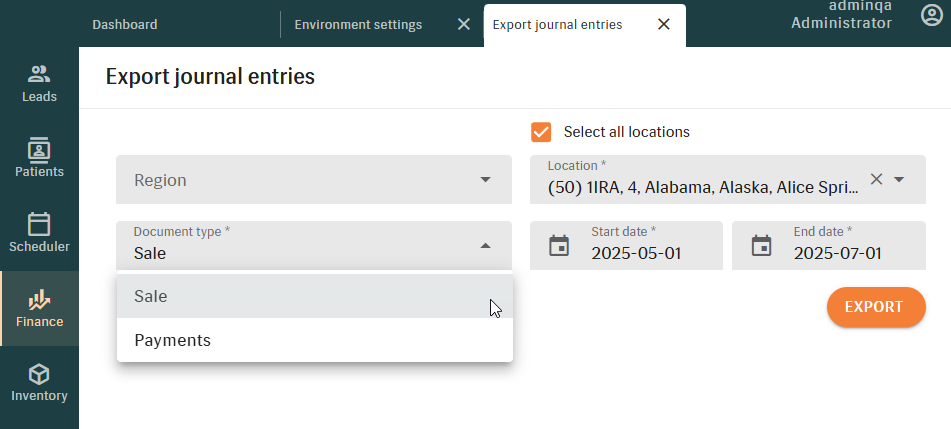Viewport: 951px width, 429px height.
Task: Open the user profile avatar icon
Action: click(932, 15)
